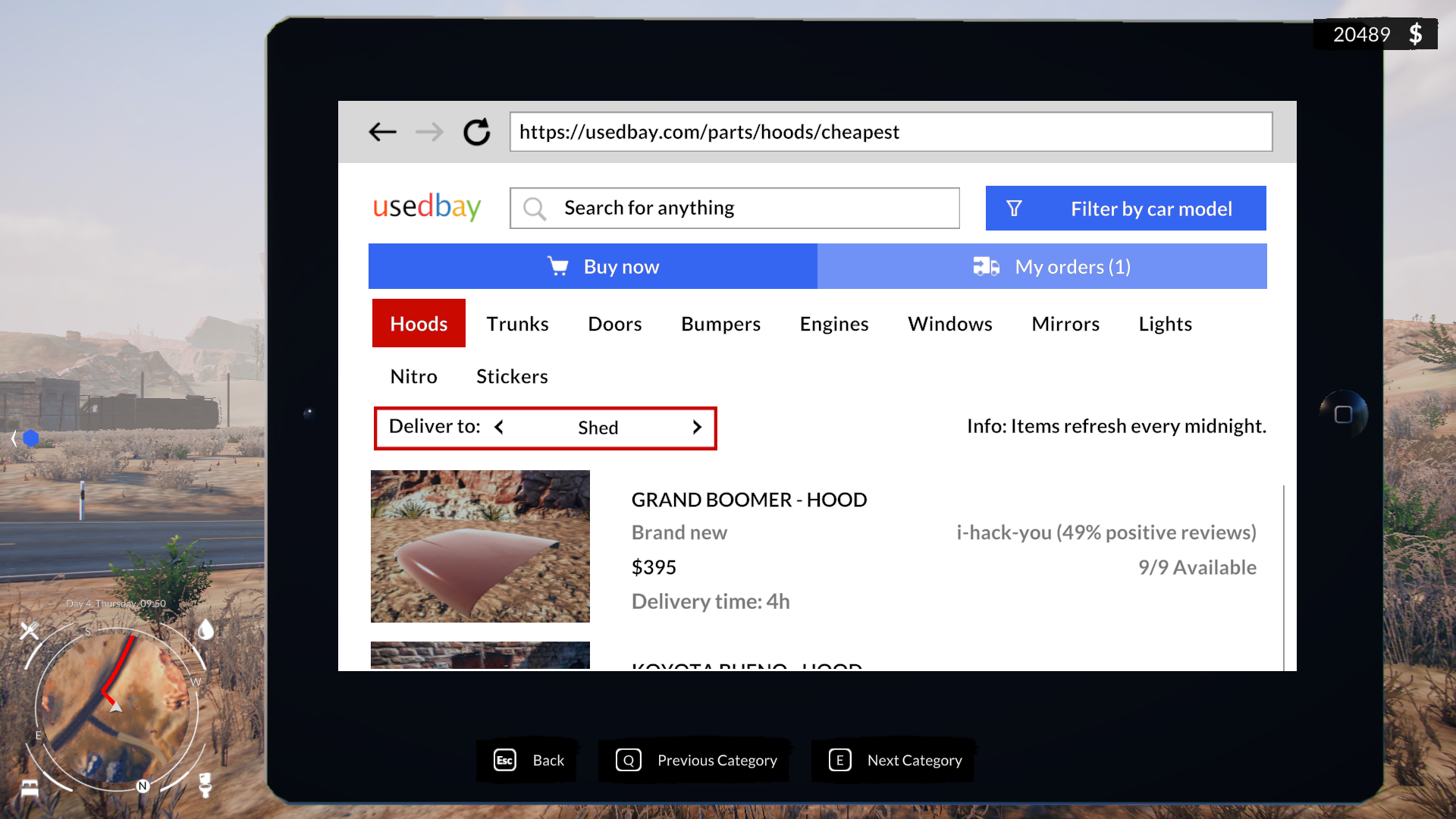Click the E Next Category hint

point(894,760)
